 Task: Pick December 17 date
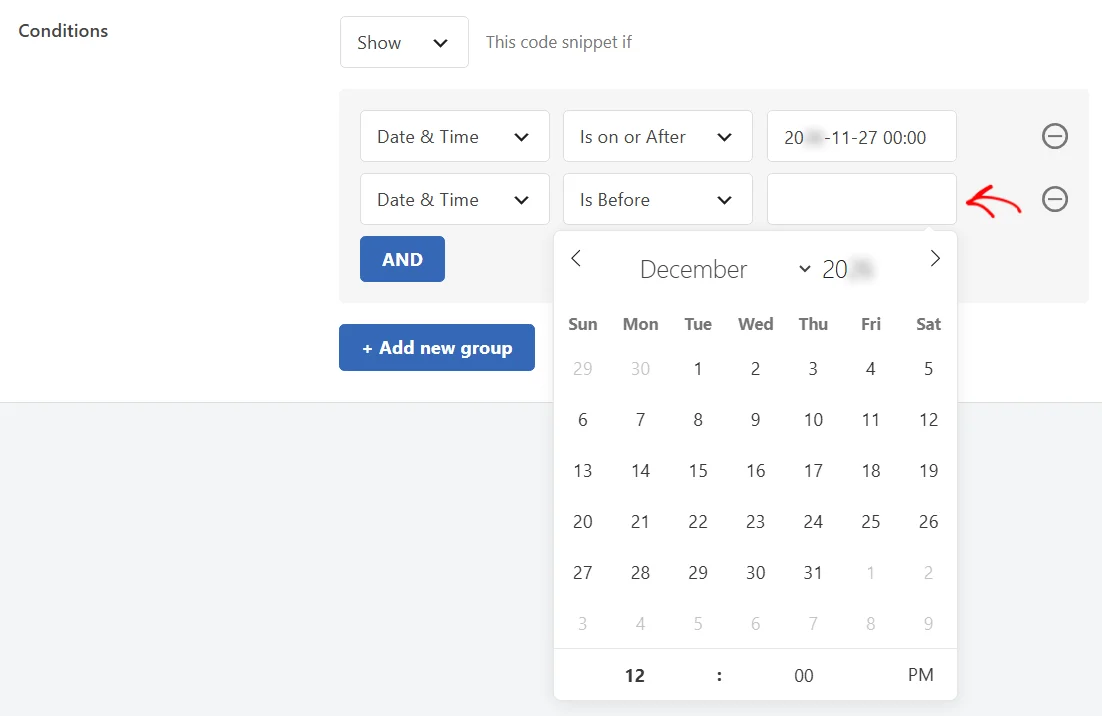pyautogui.click(x=813, y=471)
